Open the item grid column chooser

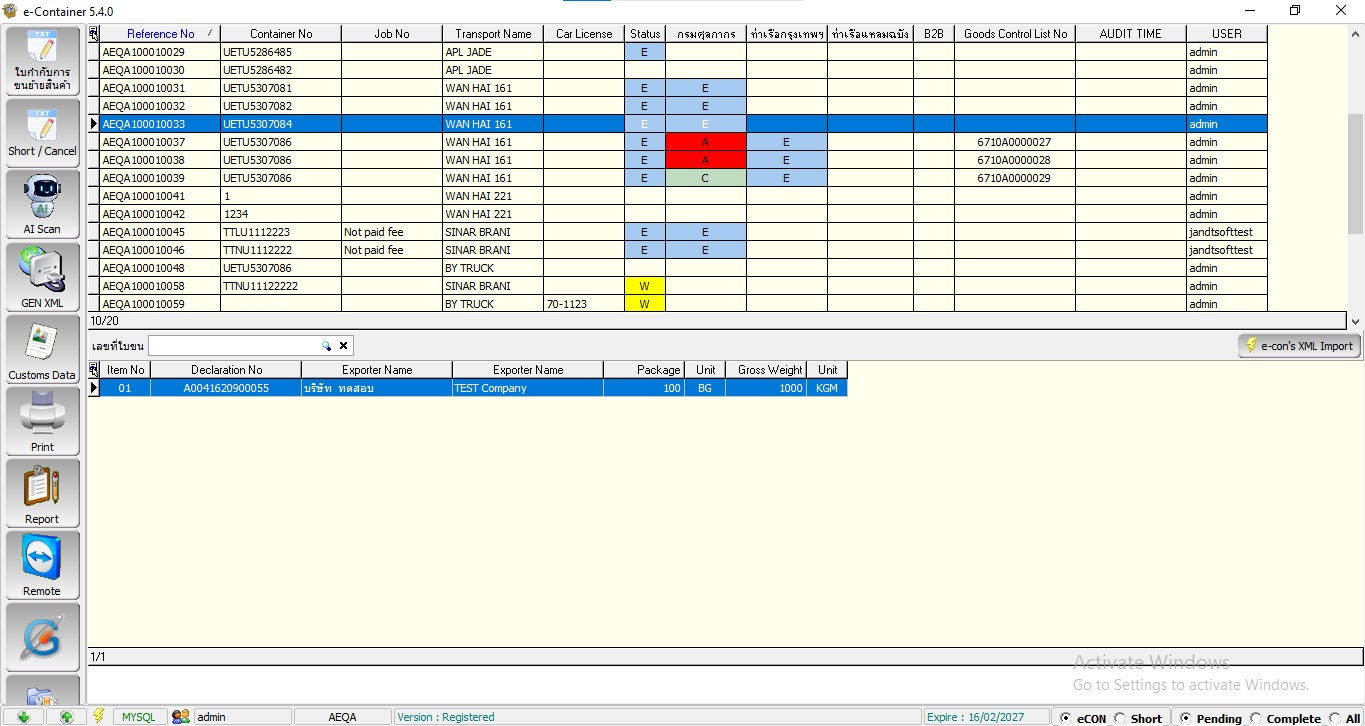[x=94, y=370]
